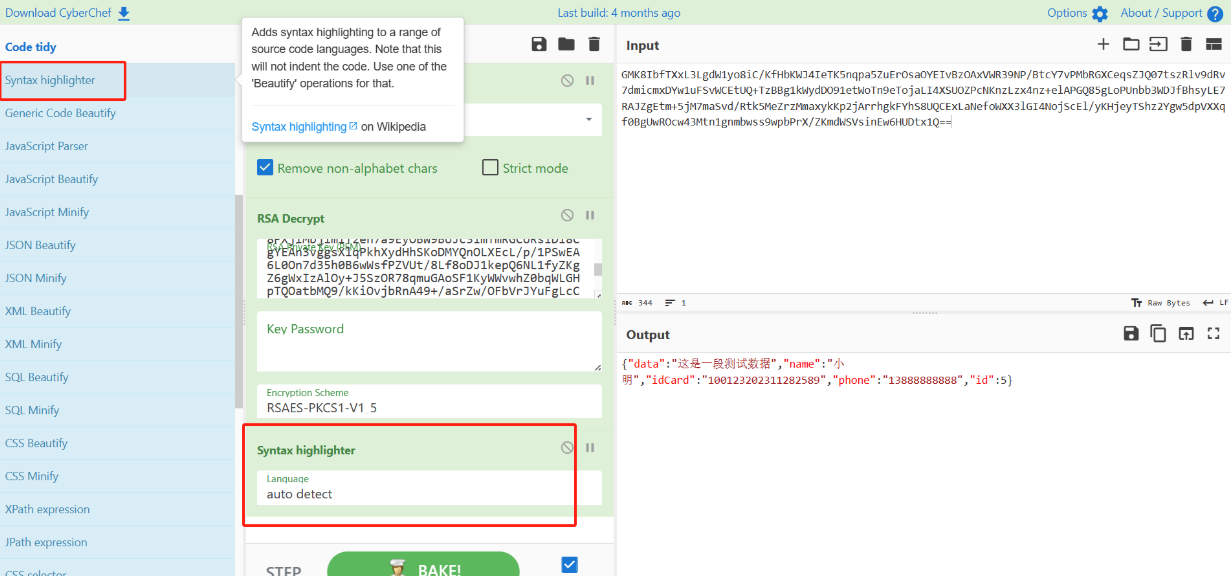Viewport: 1232px width, 576px height.
Task: Click Last build: 4 months ago notice
Action: coord(619,13)
